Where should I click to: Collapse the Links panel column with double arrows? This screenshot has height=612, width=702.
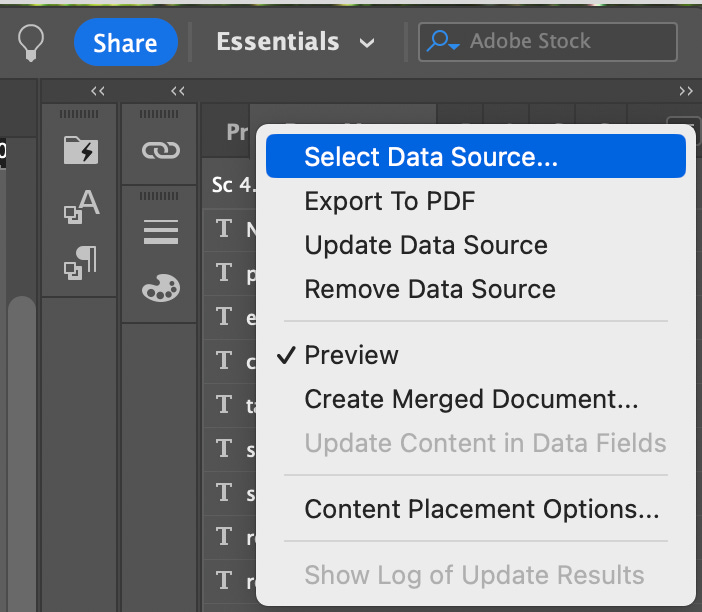[178, 91]
